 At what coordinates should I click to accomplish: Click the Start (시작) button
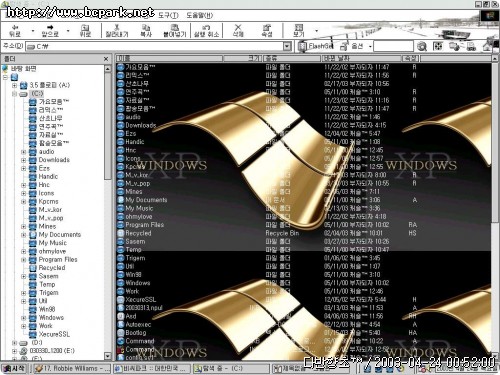(x=14, y=368)
